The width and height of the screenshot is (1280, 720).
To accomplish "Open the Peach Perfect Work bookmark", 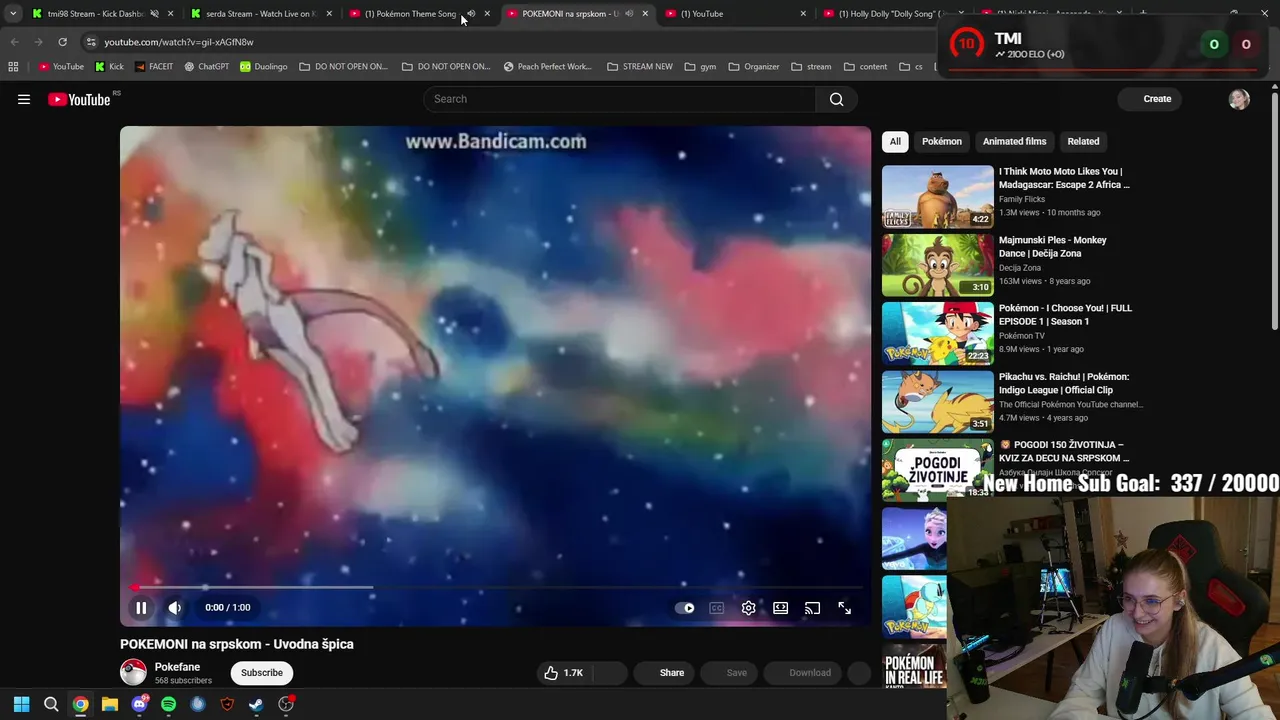I will click(x=548, y=67).
